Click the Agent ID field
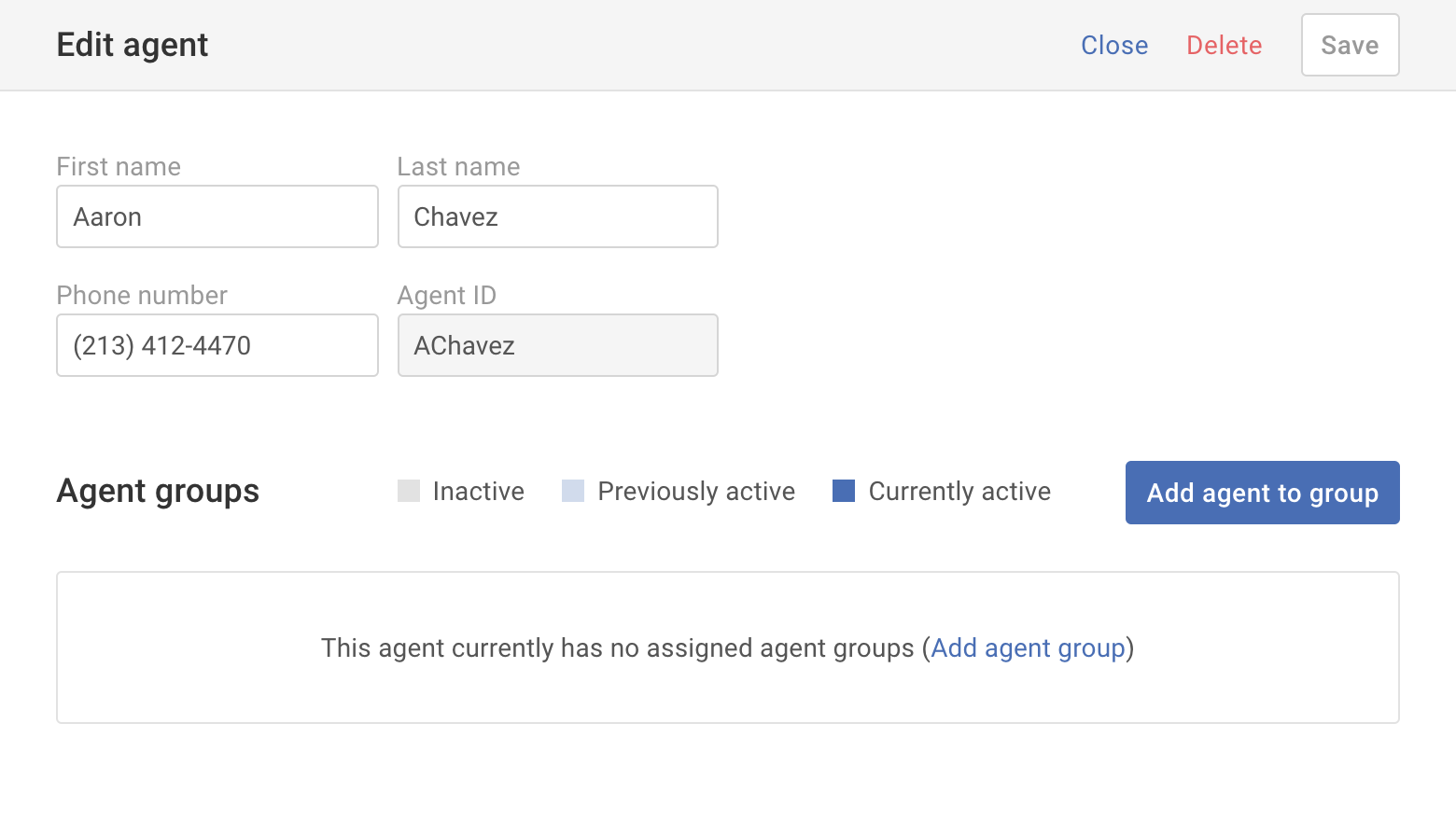This screenshot has height=821, width=1456. tap(557, 345)
